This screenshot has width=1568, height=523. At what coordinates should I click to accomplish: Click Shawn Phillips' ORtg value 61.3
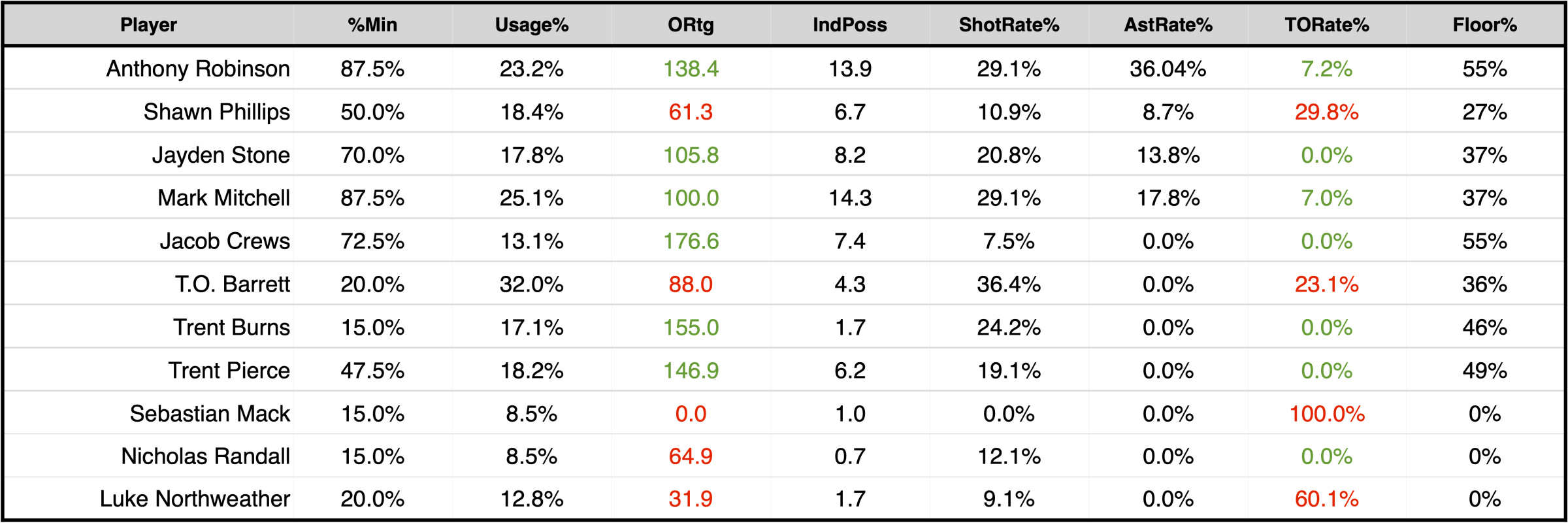pos(691,112)
